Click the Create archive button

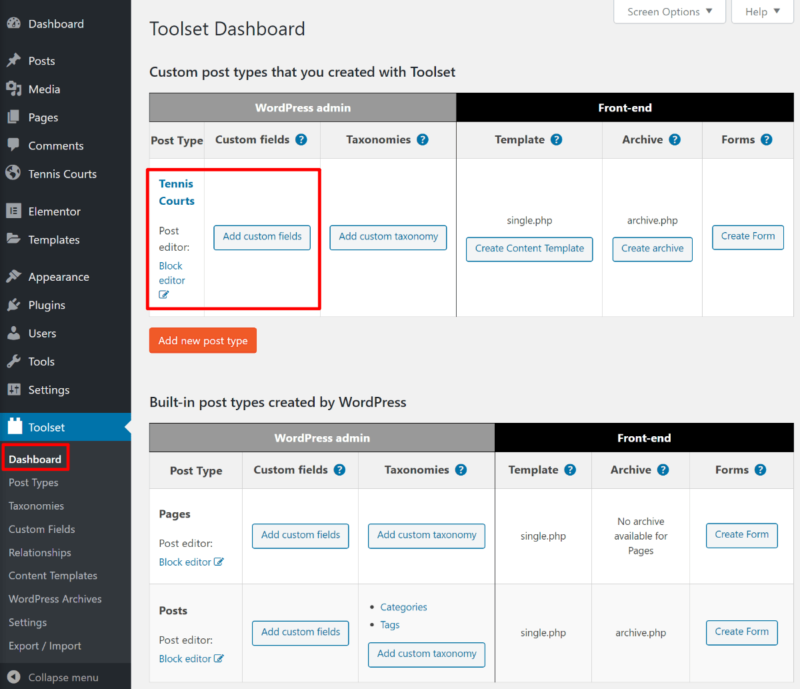coord(652,249)
